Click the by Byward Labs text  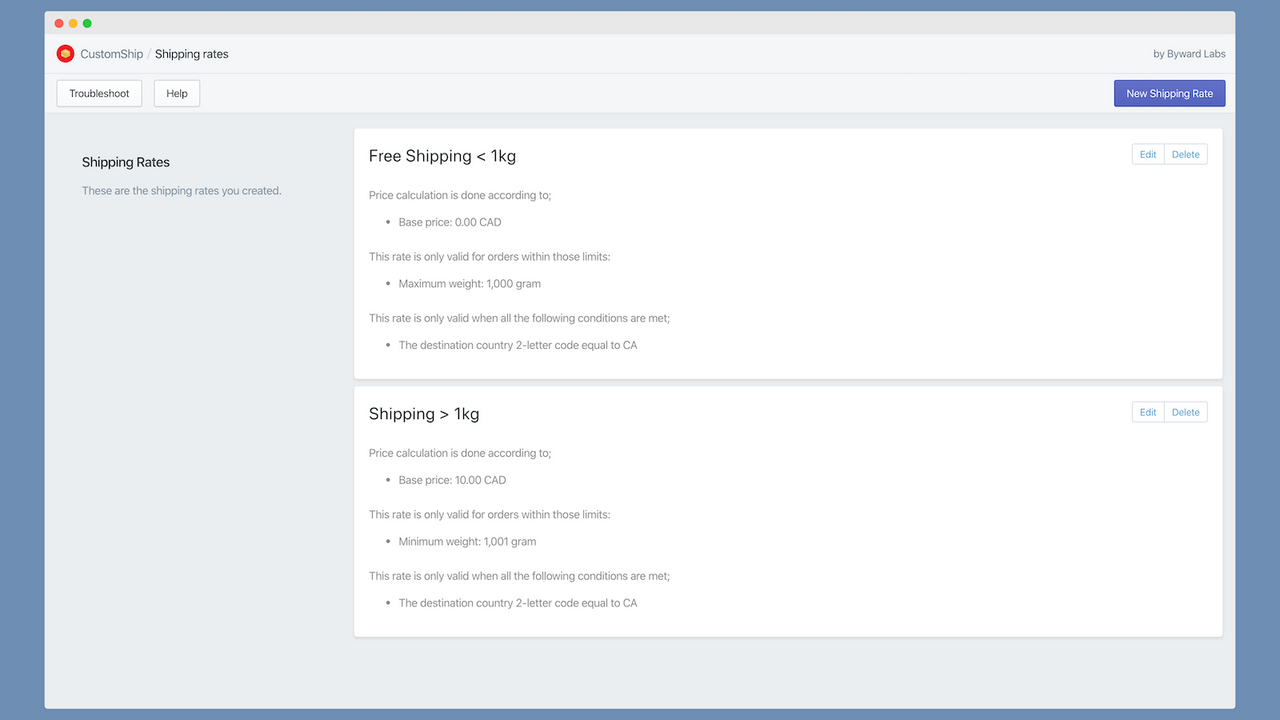pyautogui.click(x=1189, y=54)
